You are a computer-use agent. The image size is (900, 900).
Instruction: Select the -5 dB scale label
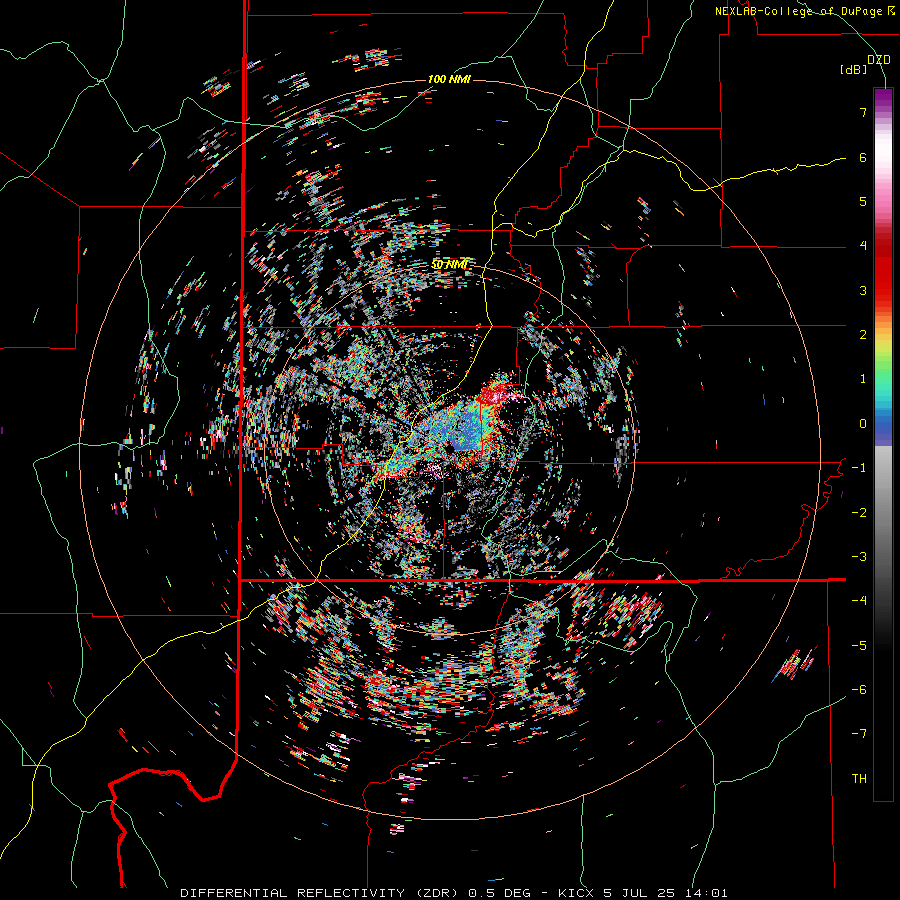[859, 646]
